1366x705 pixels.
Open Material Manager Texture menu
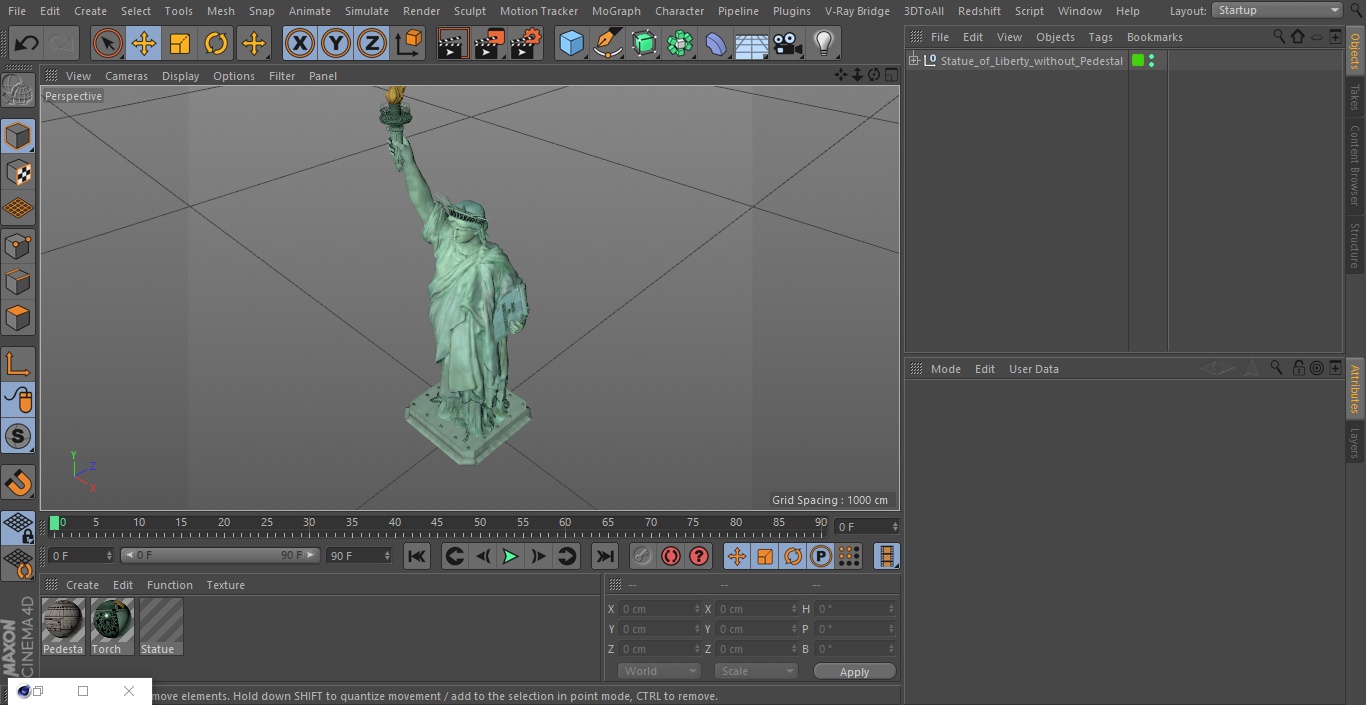tap(225, 585)
